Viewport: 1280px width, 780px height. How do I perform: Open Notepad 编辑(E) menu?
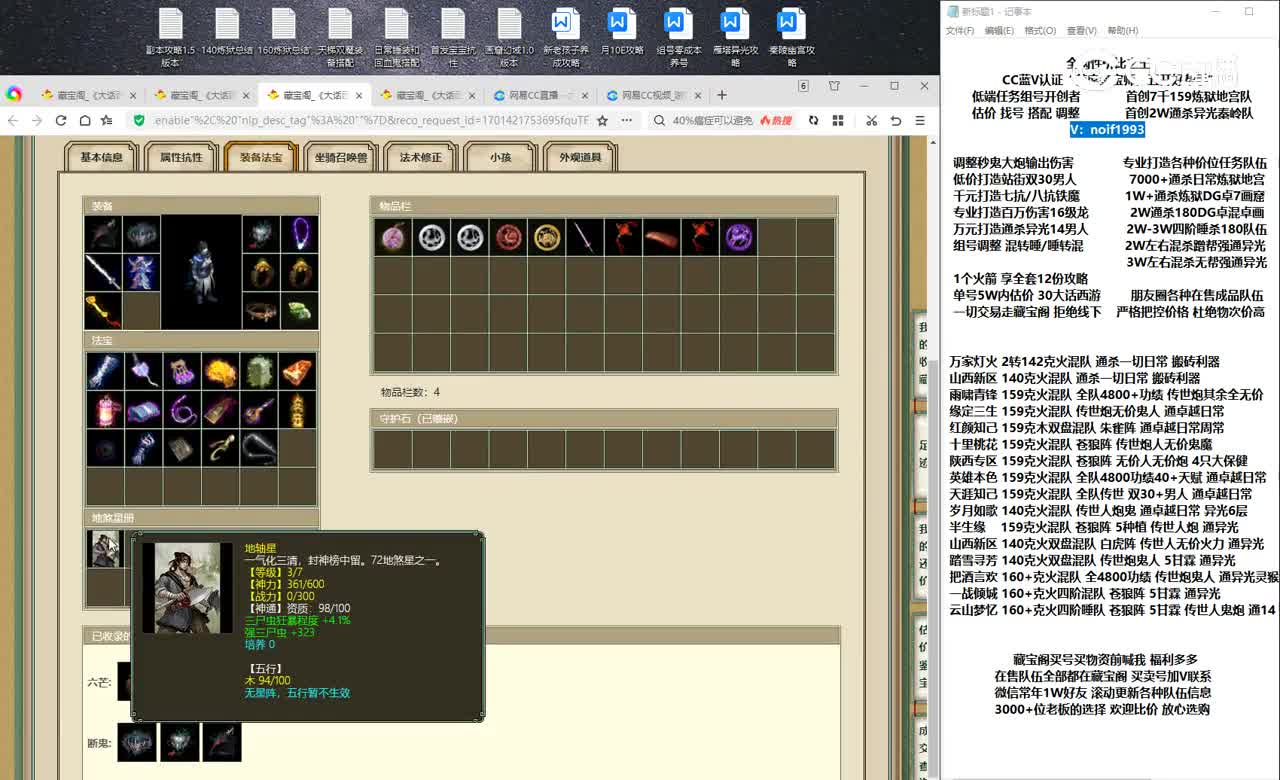999,31
